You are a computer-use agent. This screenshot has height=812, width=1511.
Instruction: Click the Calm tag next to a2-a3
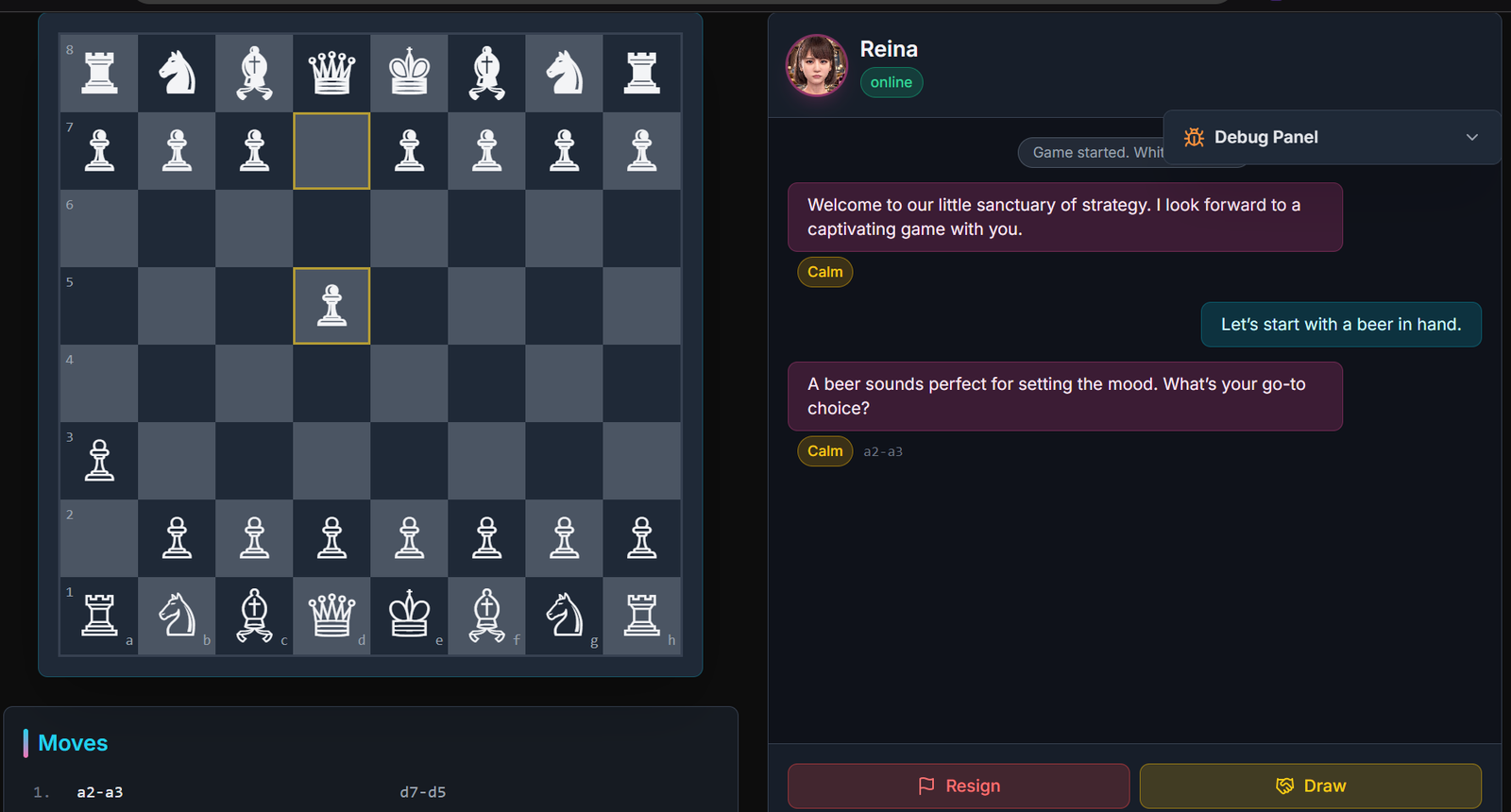[824, 451]
